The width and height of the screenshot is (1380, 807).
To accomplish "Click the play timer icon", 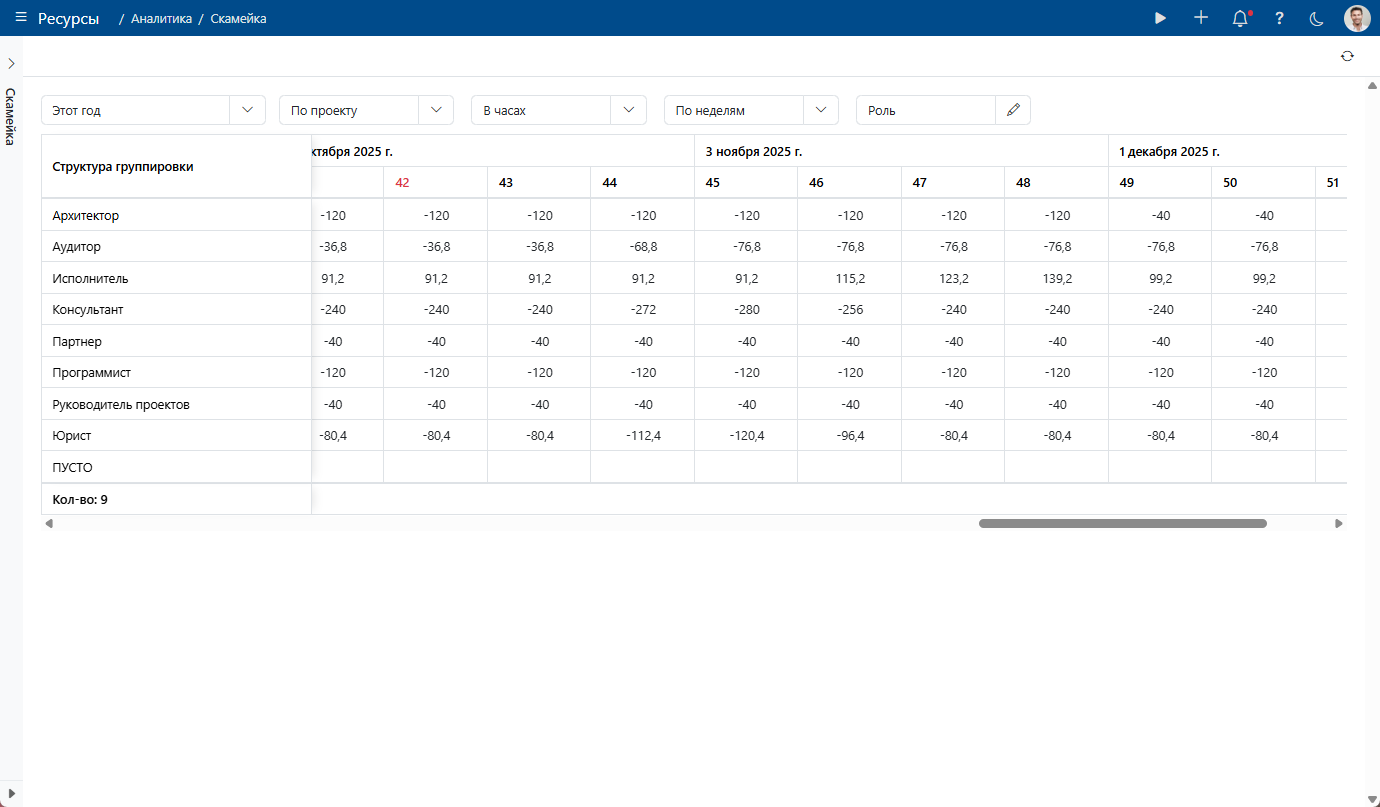I will coord(1160,18).
